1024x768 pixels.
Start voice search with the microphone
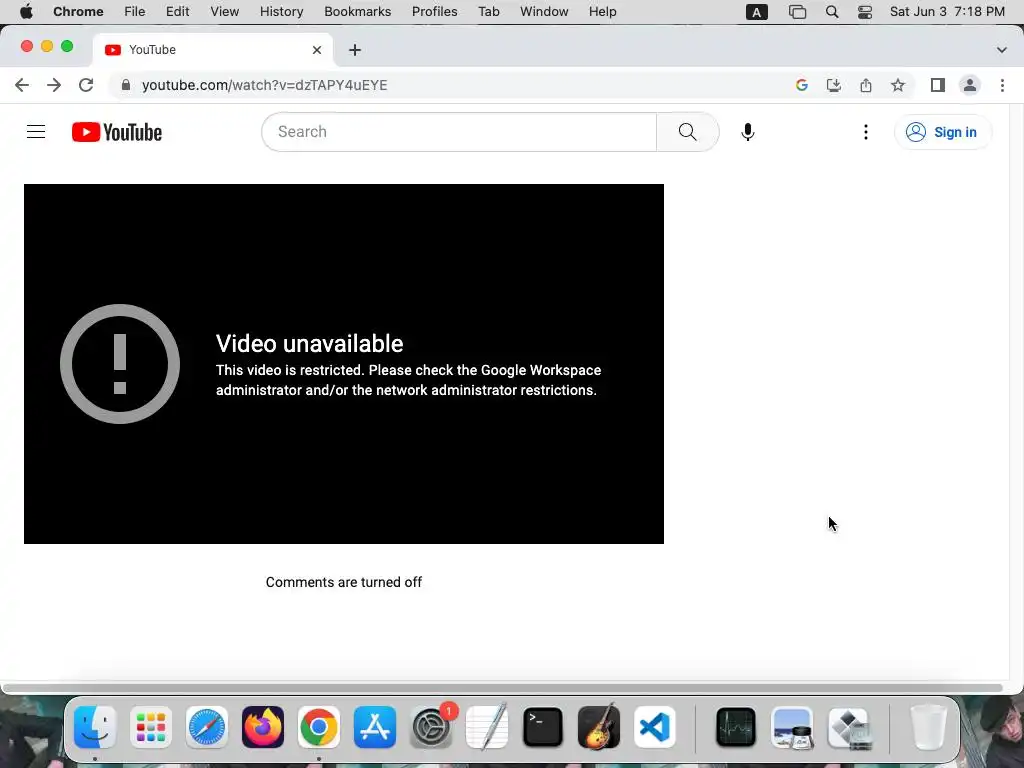coord(748,132)
